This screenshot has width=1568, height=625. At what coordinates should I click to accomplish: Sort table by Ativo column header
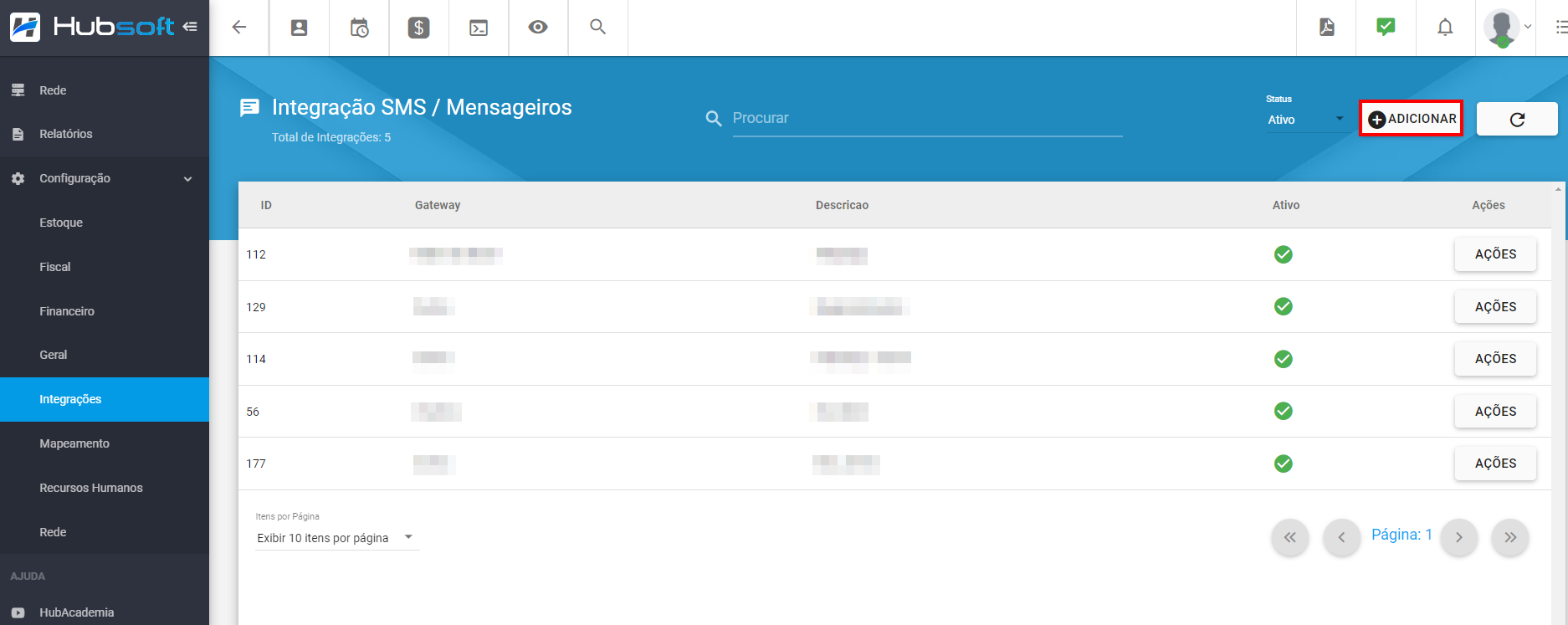click(1286, 205)
